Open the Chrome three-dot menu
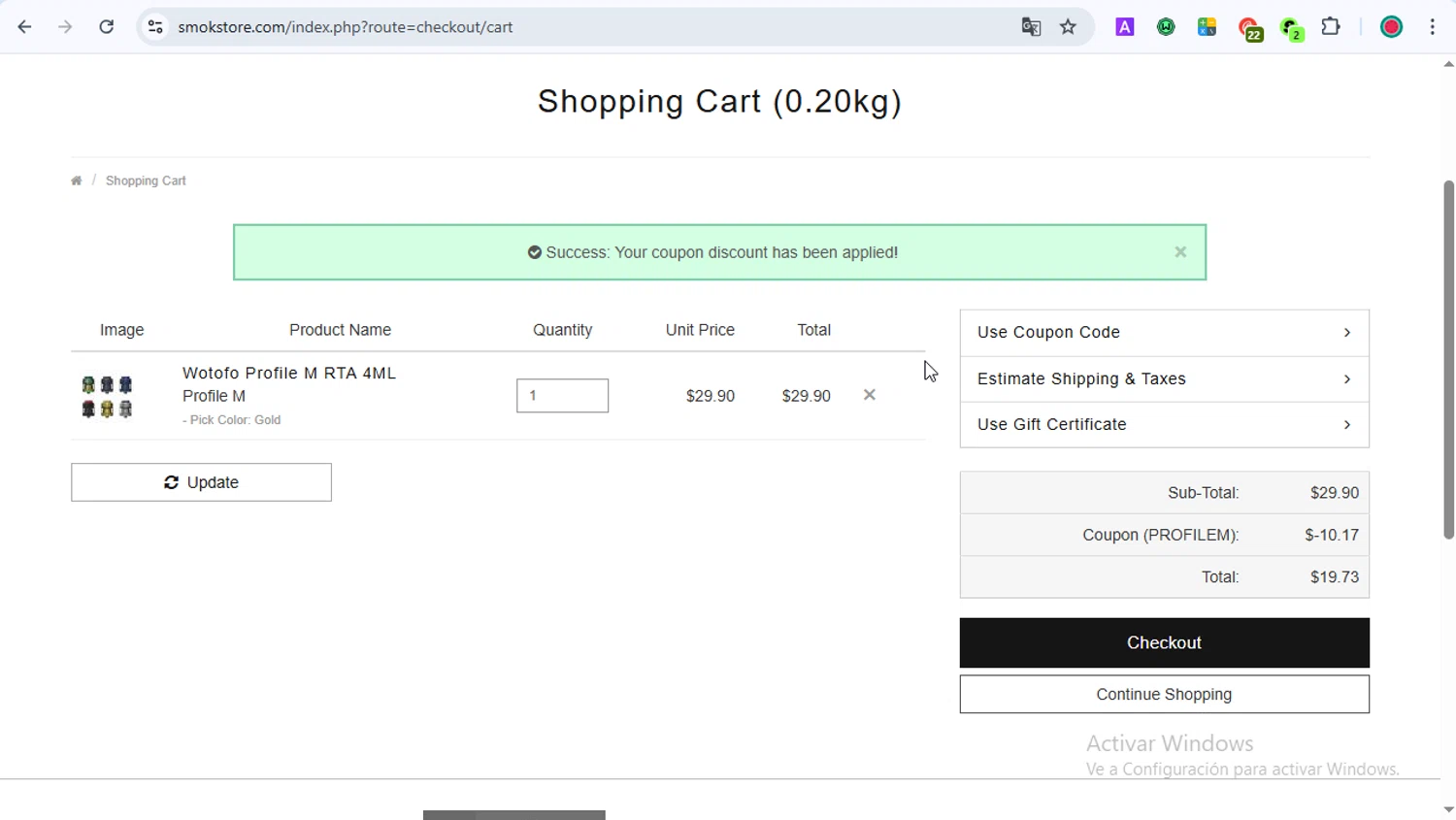 [x=1433, y=27]
